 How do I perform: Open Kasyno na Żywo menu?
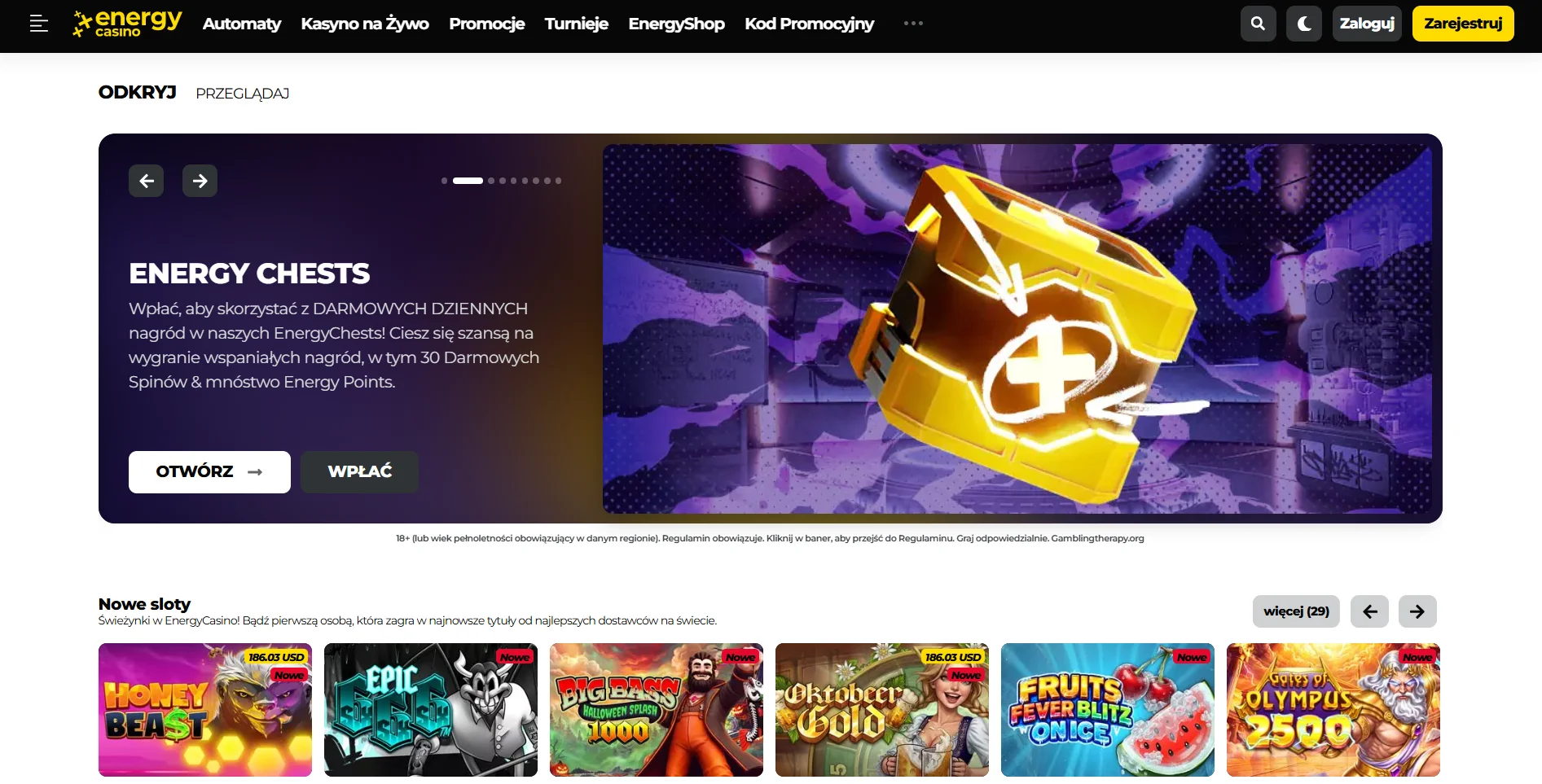pos(365,24)
